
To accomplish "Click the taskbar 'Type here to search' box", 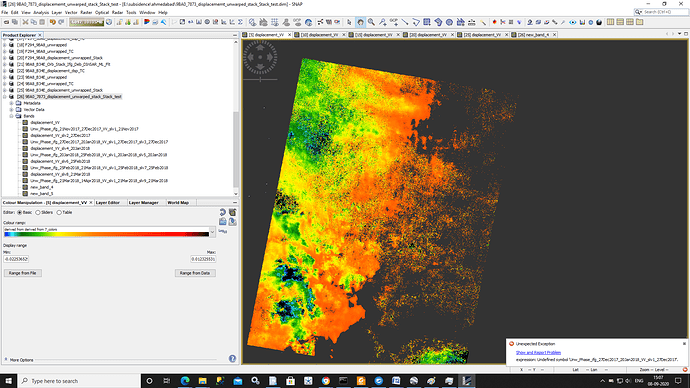I will [79, 381].
